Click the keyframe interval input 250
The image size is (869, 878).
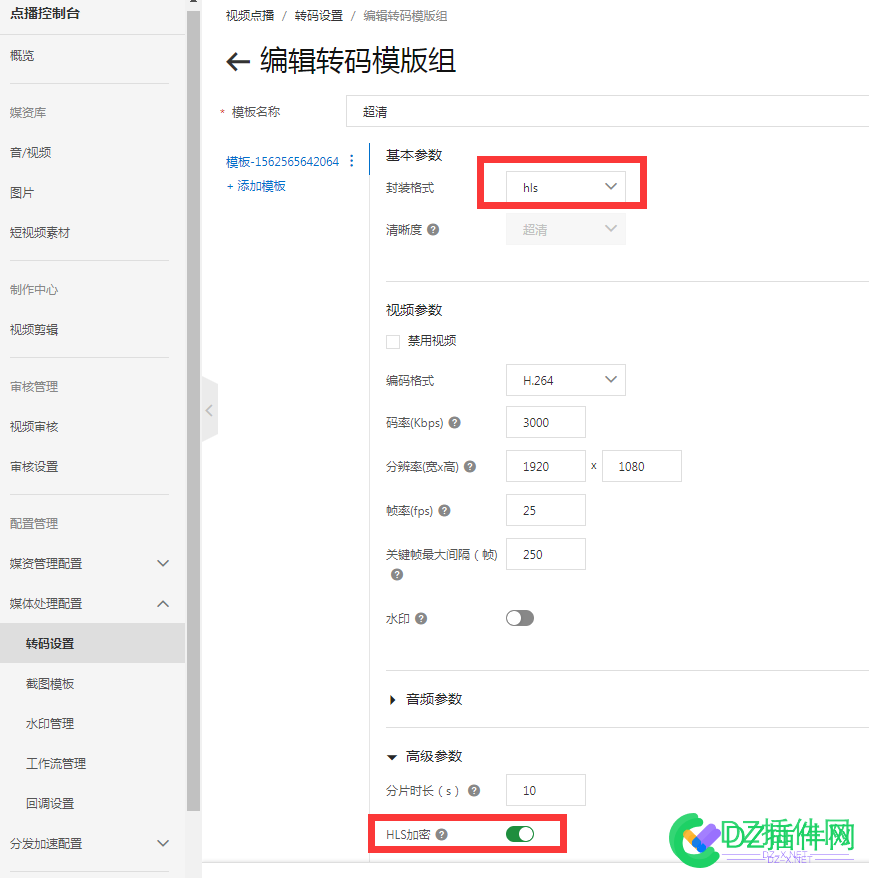546,554
